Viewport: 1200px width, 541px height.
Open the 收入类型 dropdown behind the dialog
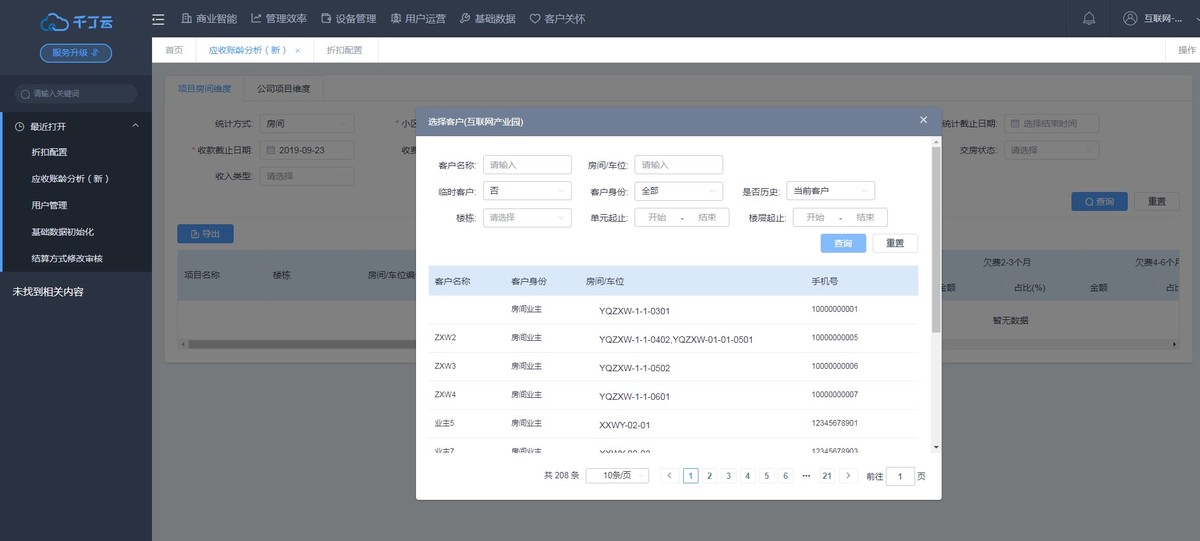307,176
